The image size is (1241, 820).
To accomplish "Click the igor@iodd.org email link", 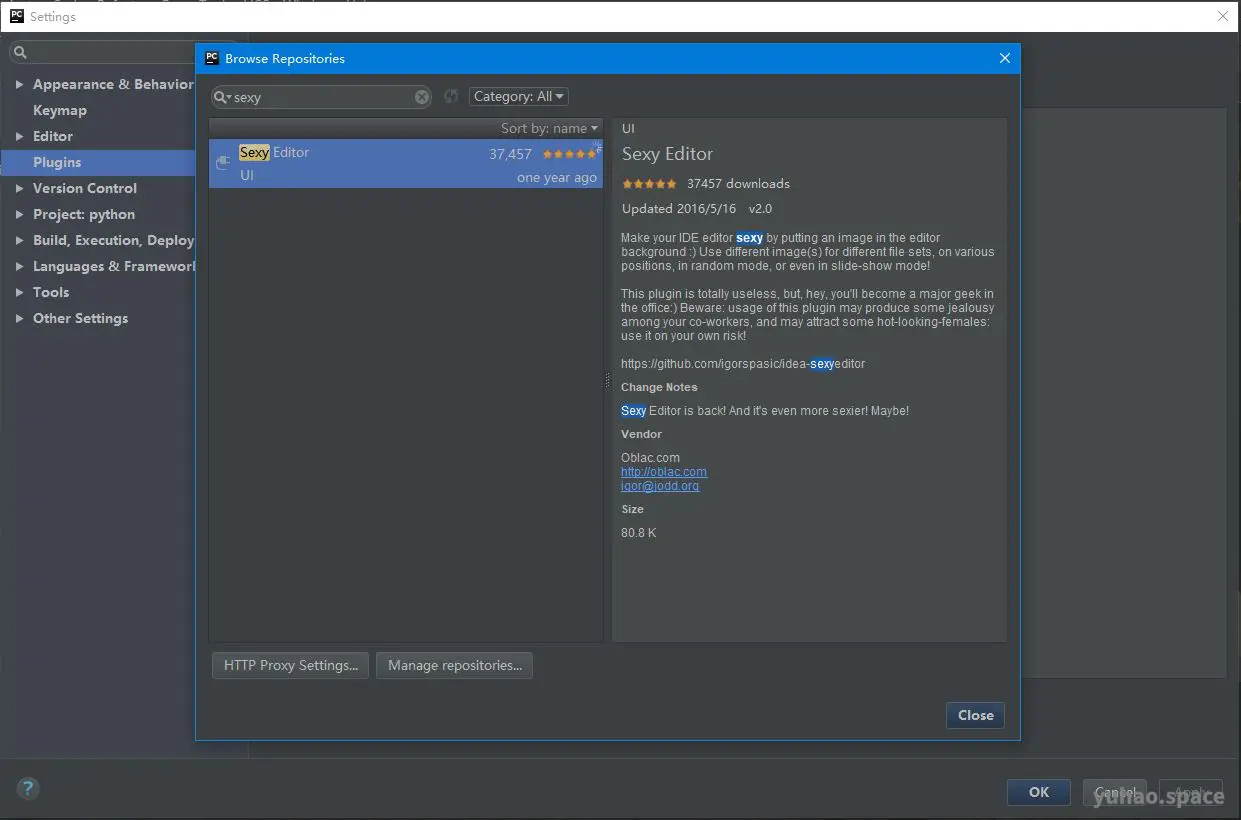I will tap(660, 486).
